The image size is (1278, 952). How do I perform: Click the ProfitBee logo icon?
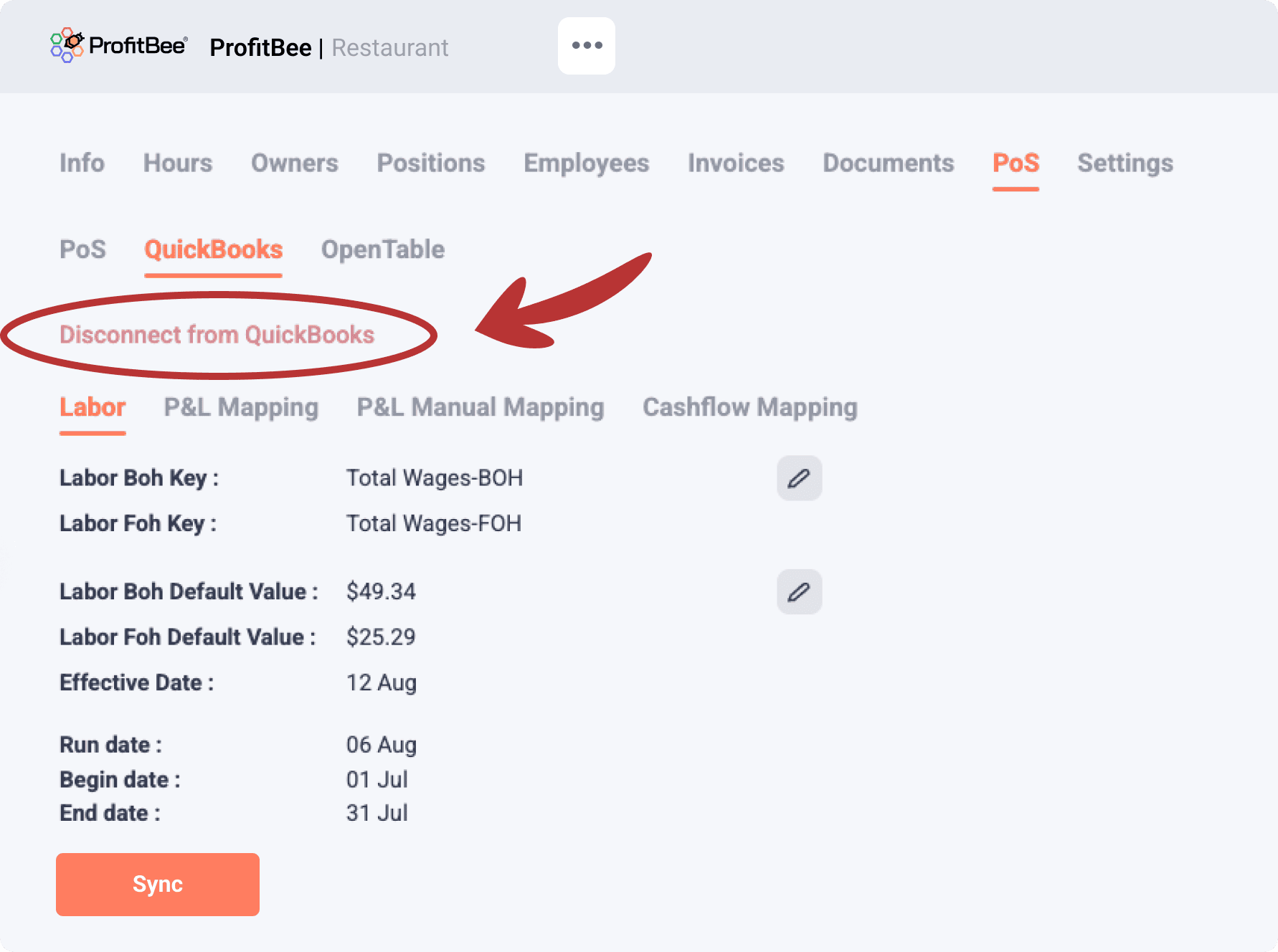[67, 45]
